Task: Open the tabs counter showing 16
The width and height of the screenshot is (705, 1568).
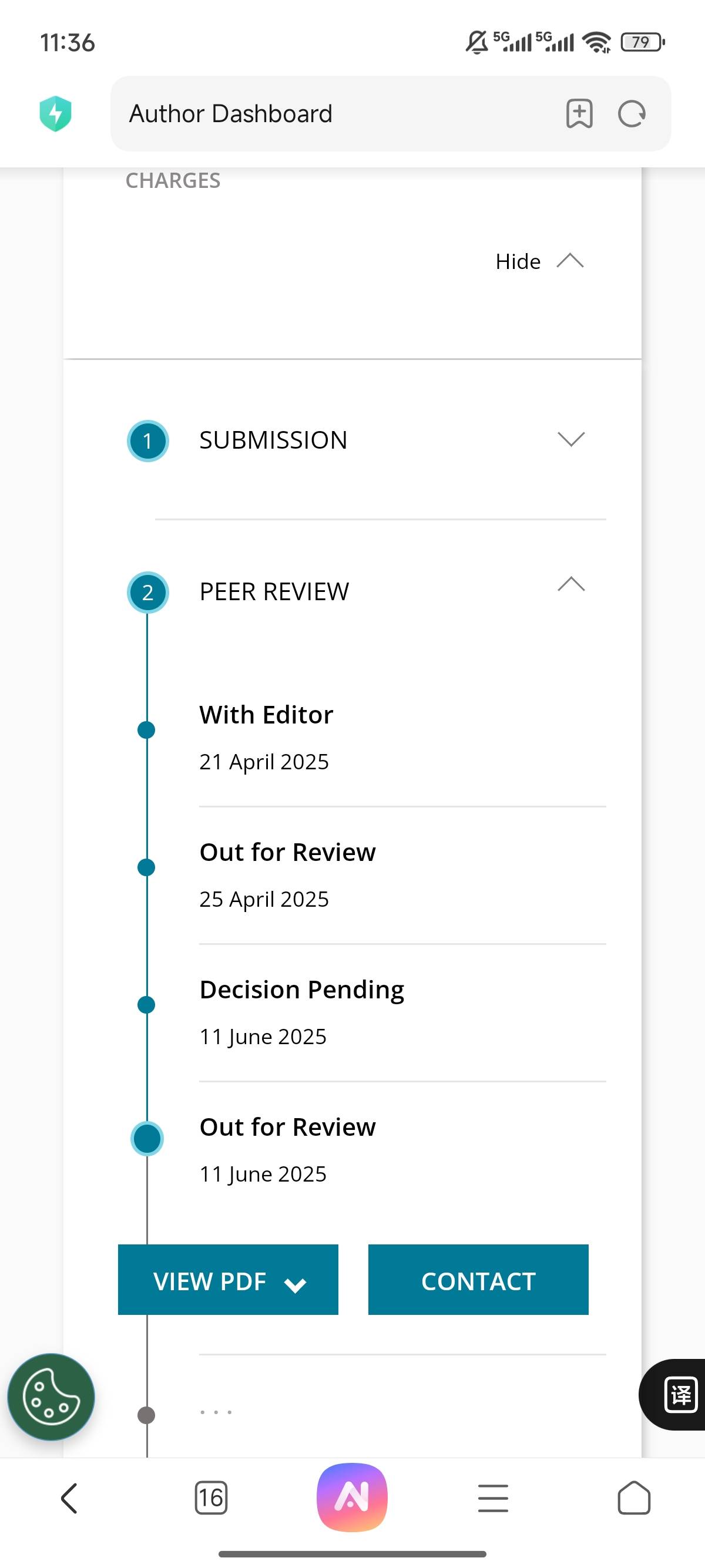Action: pyautogui.click(x=211, y=1498)
